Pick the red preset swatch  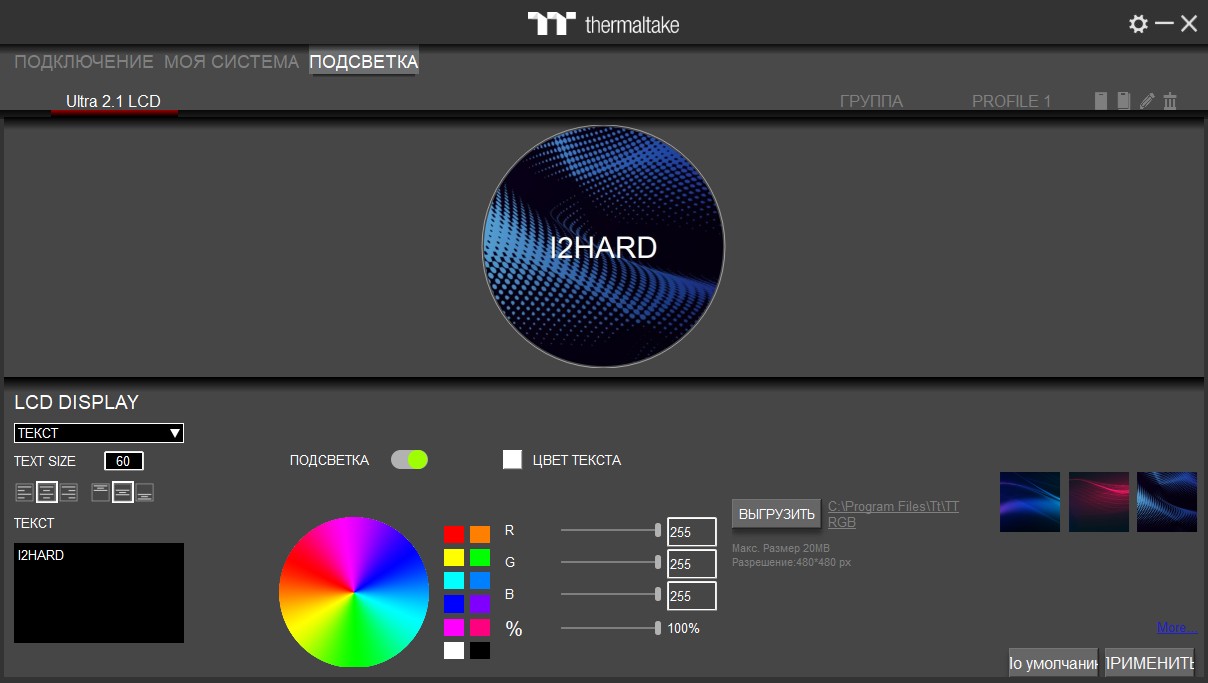coord(454,534)
